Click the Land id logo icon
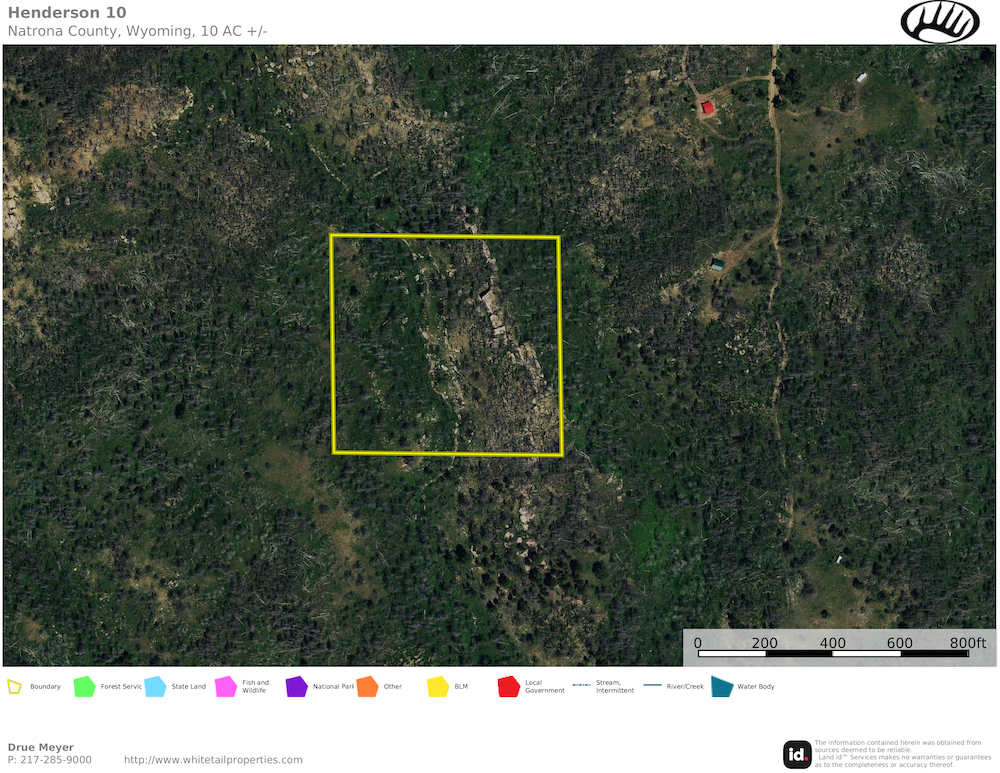Screen dimensions: 1000x773 (x=797, y=754)
